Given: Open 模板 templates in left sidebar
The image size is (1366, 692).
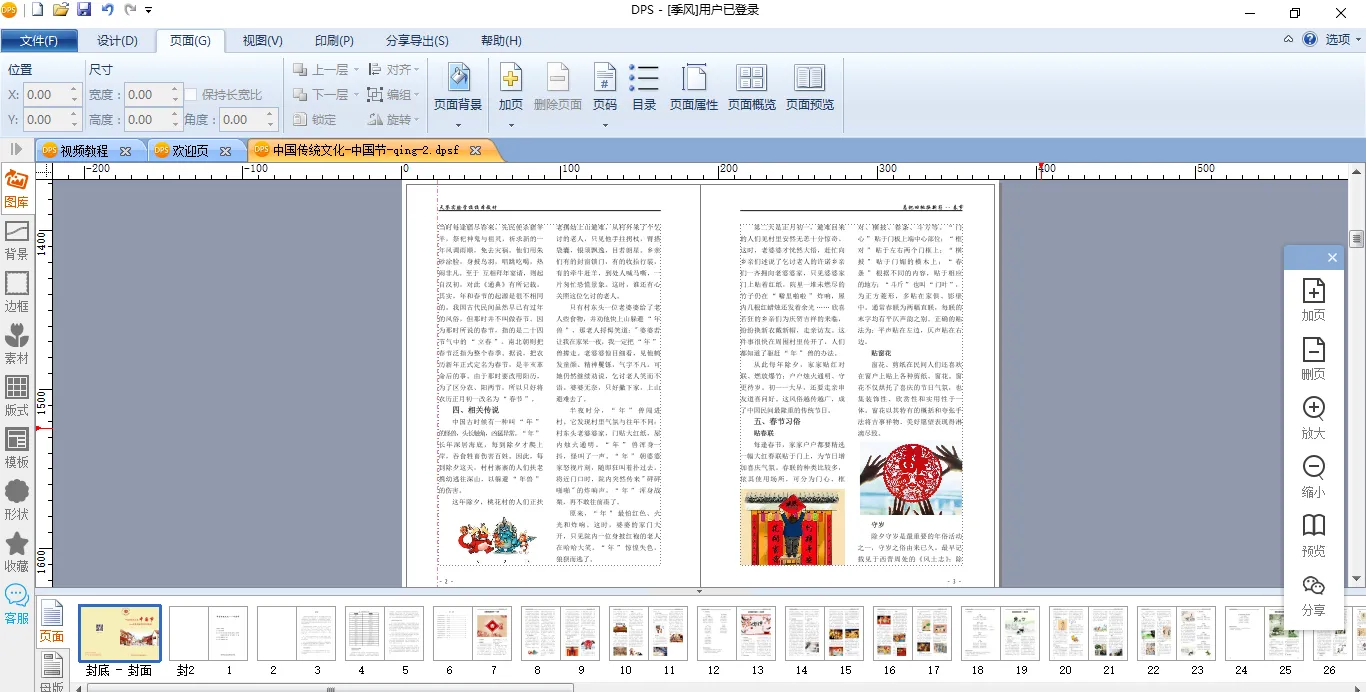Looking at the screenshot, I should point(17,447).
